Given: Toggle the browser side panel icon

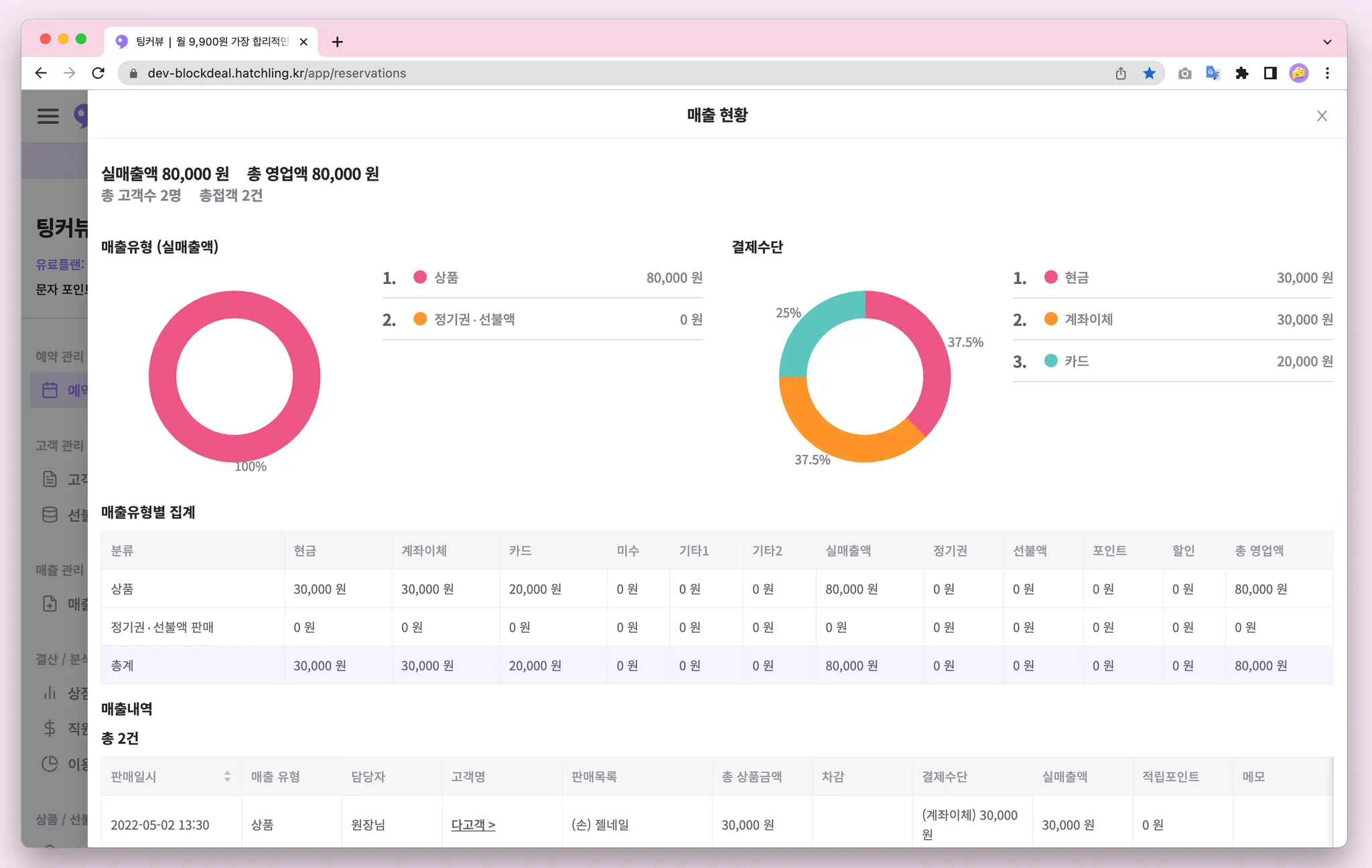Looking at the screenshot, I should (1270, 73).
